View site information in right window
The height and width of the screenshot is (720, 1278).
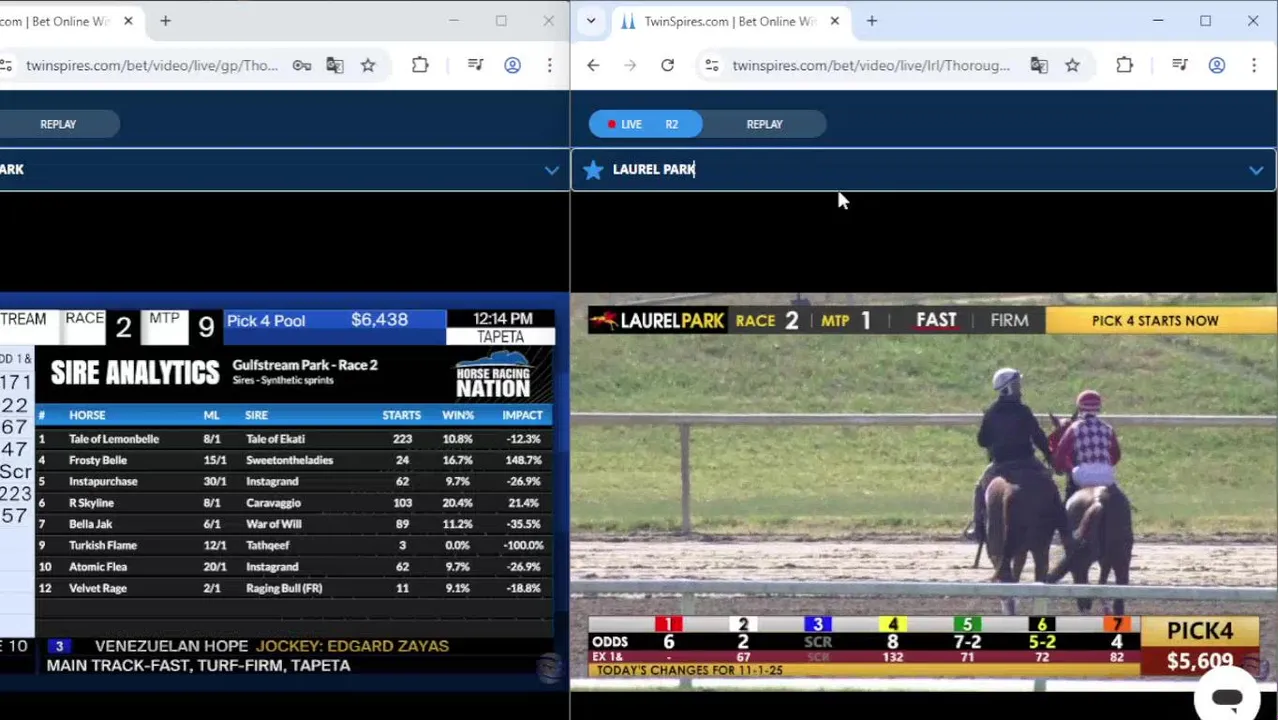click(x=711, y=65)
